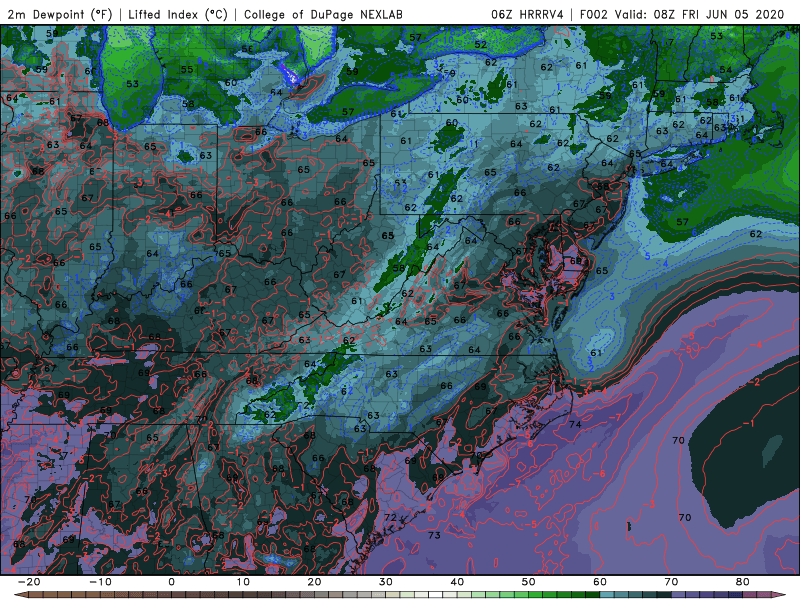800x600 pixels.
Task: Click the 70 label on the color scale
Action: (671, 582)
